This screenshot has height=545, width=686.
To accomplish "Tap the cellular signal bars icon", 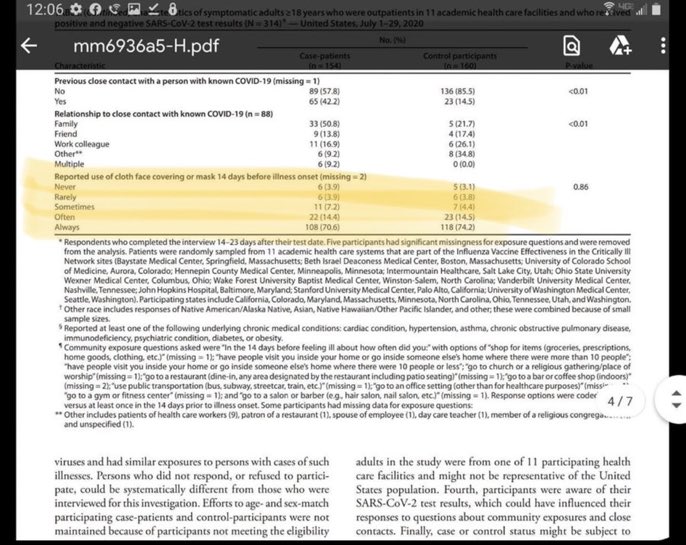I will pyautogui.click(x=641, y=10).
